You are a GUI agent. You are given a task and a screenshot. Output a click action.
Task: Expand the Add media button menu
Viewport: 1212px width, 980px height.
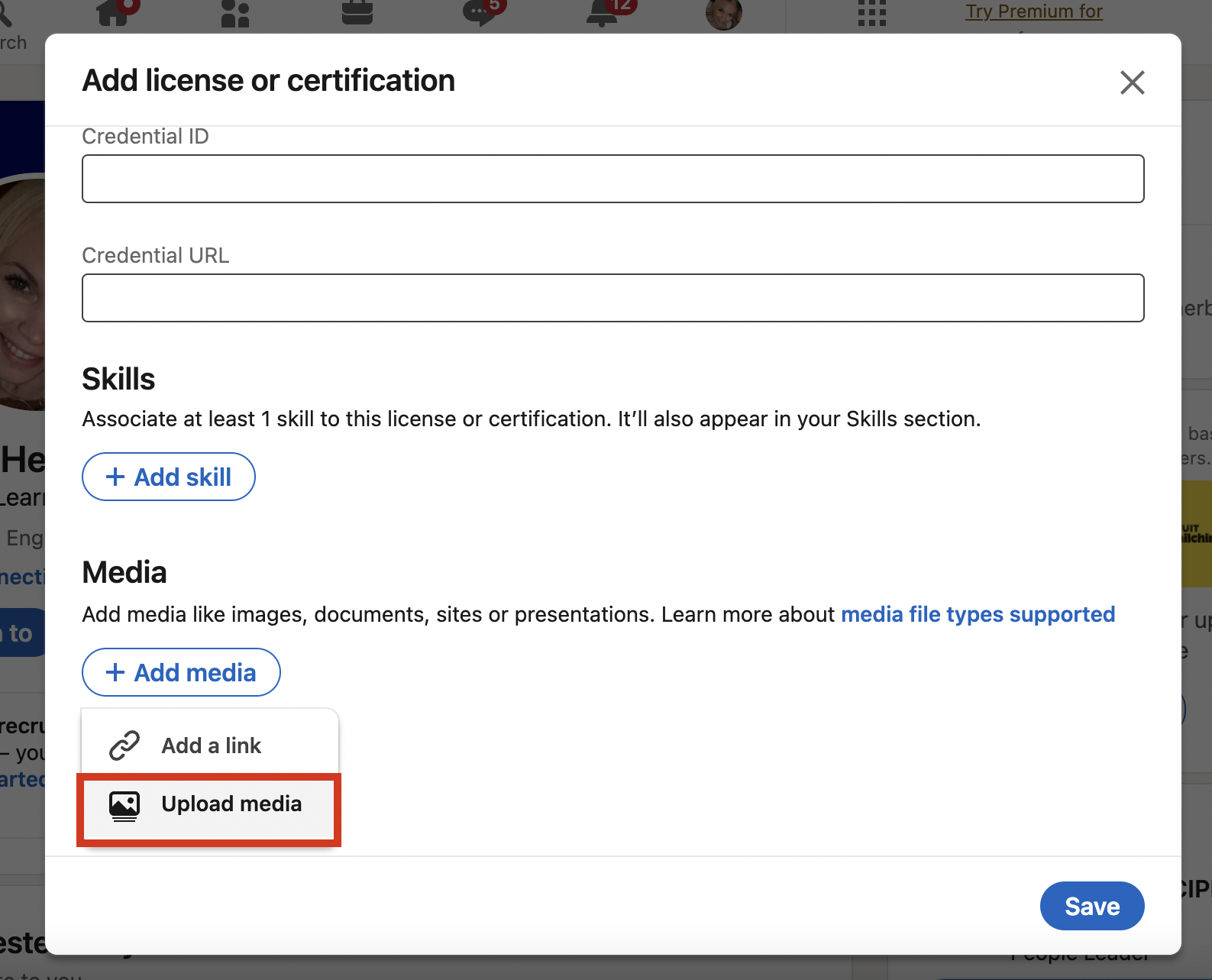(181, 672)
